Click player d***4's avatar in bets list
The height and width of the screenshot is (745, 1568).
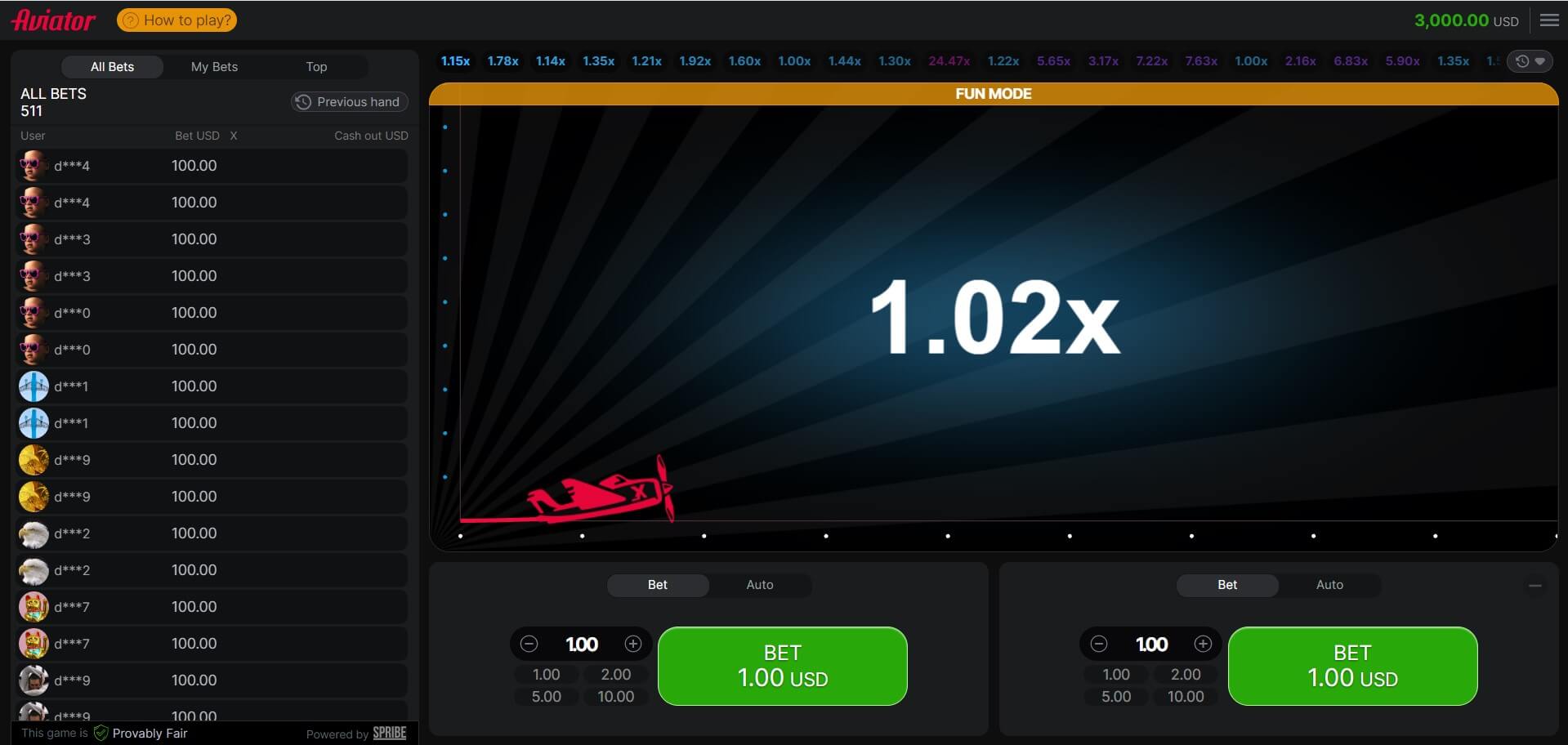[34, 165]
